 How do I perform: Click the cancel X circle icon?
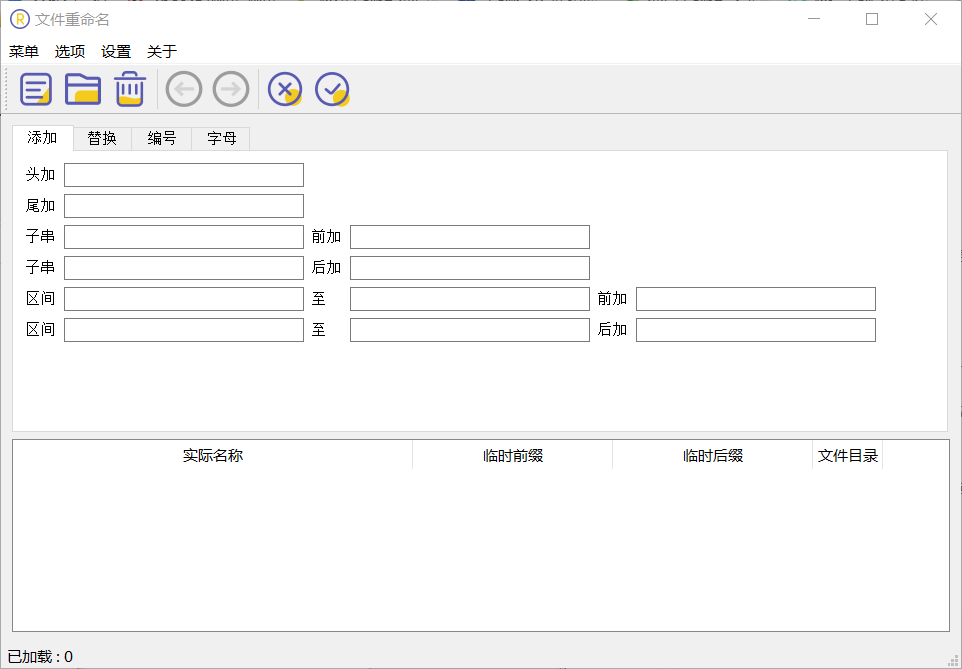285,90
